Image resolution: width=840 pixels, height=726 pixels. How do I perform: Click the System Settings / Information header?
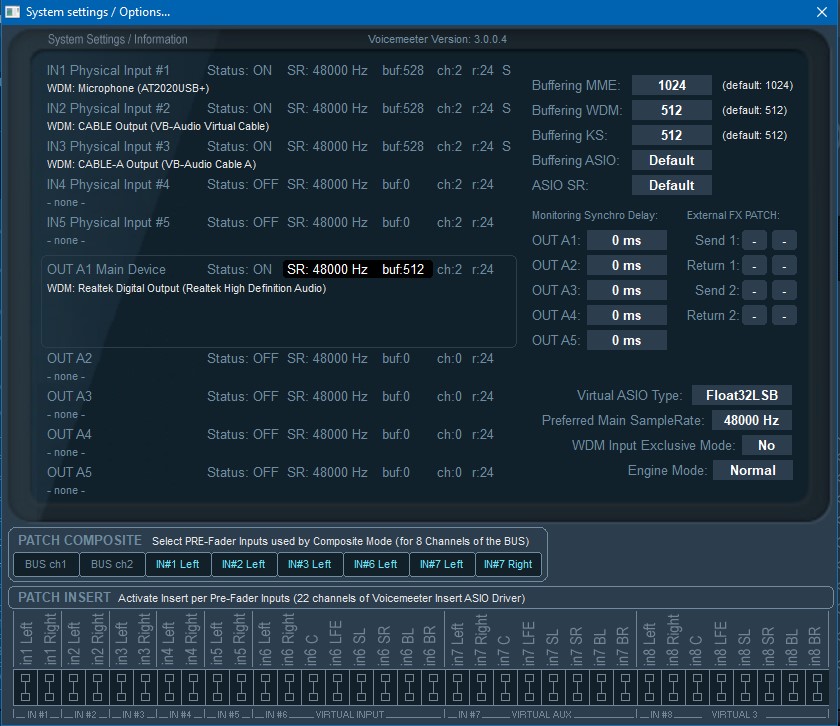(117, 39)
